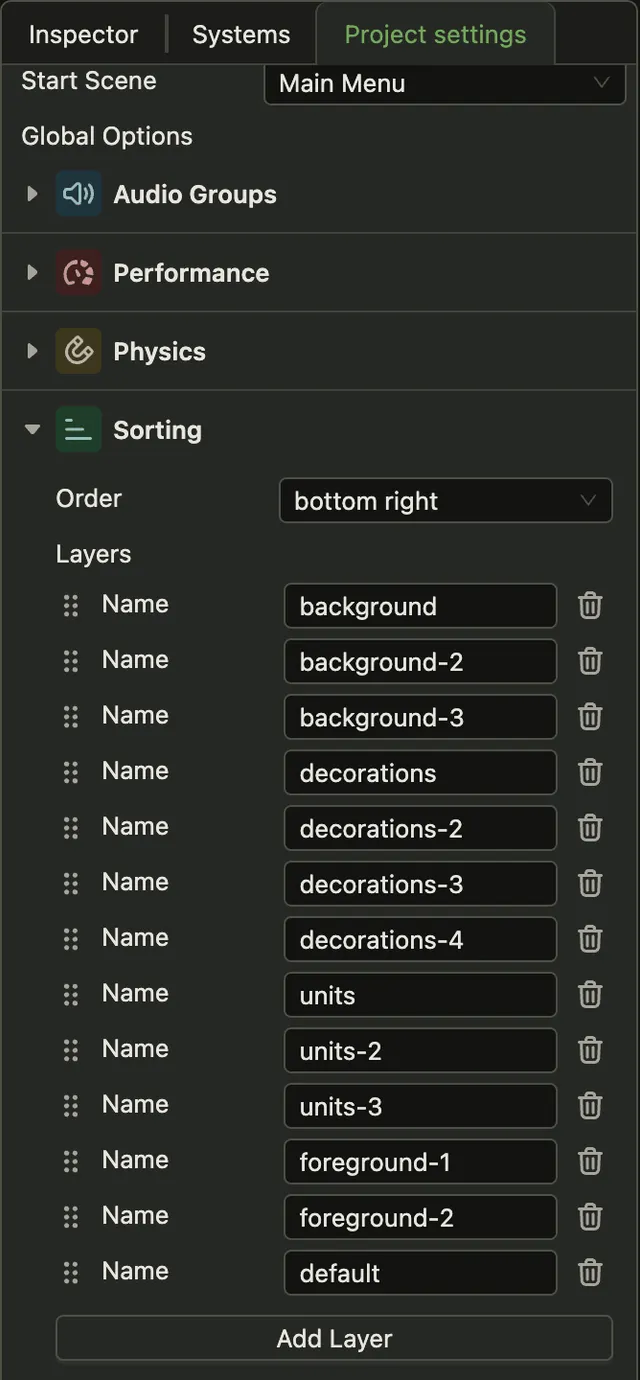The image size is (640, 1380).
Task: Edit the units-2 name field
Action: [420, 1050]
